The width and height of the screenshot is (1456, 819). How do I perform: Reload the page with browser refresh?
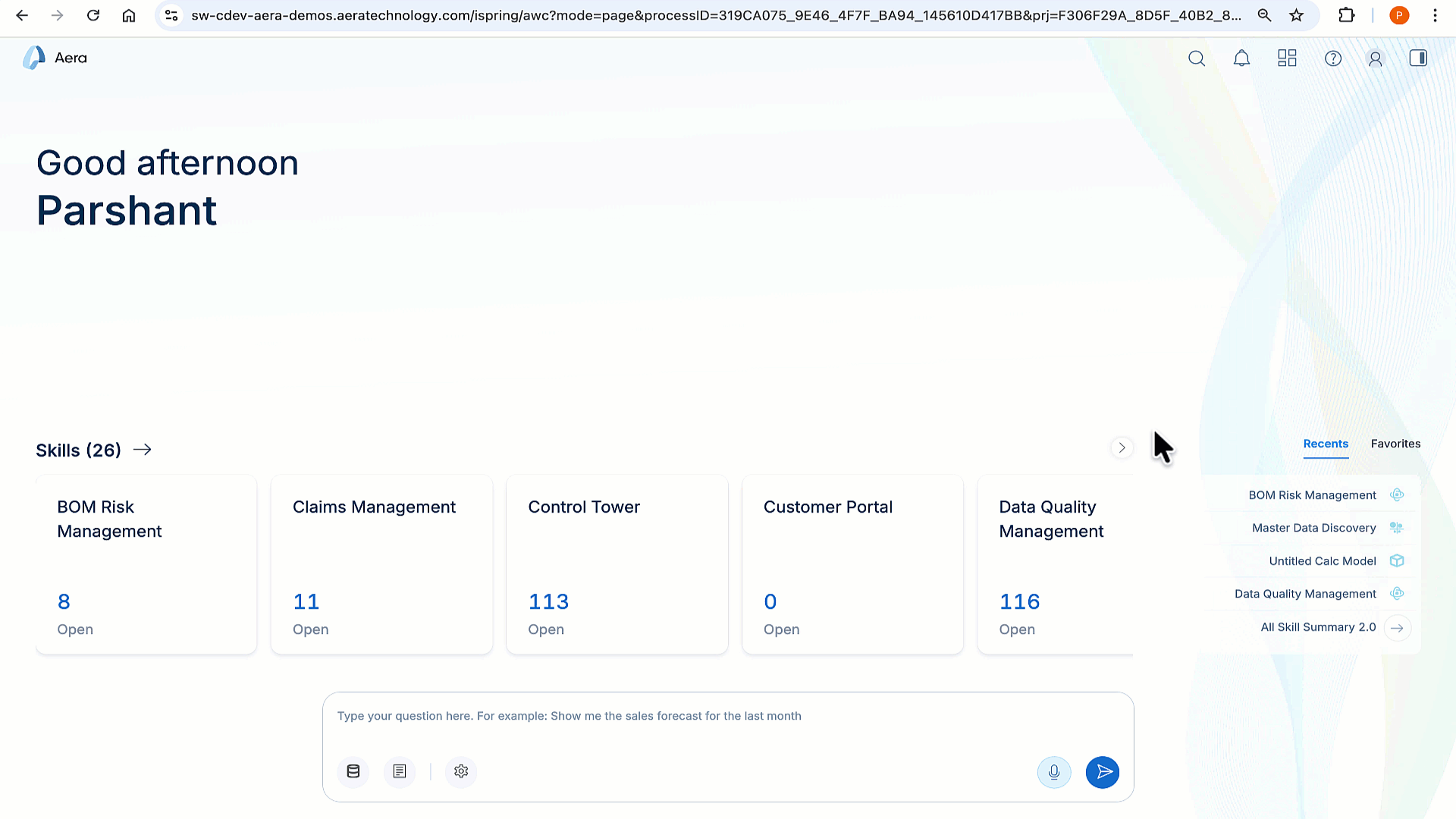point(93,15)
